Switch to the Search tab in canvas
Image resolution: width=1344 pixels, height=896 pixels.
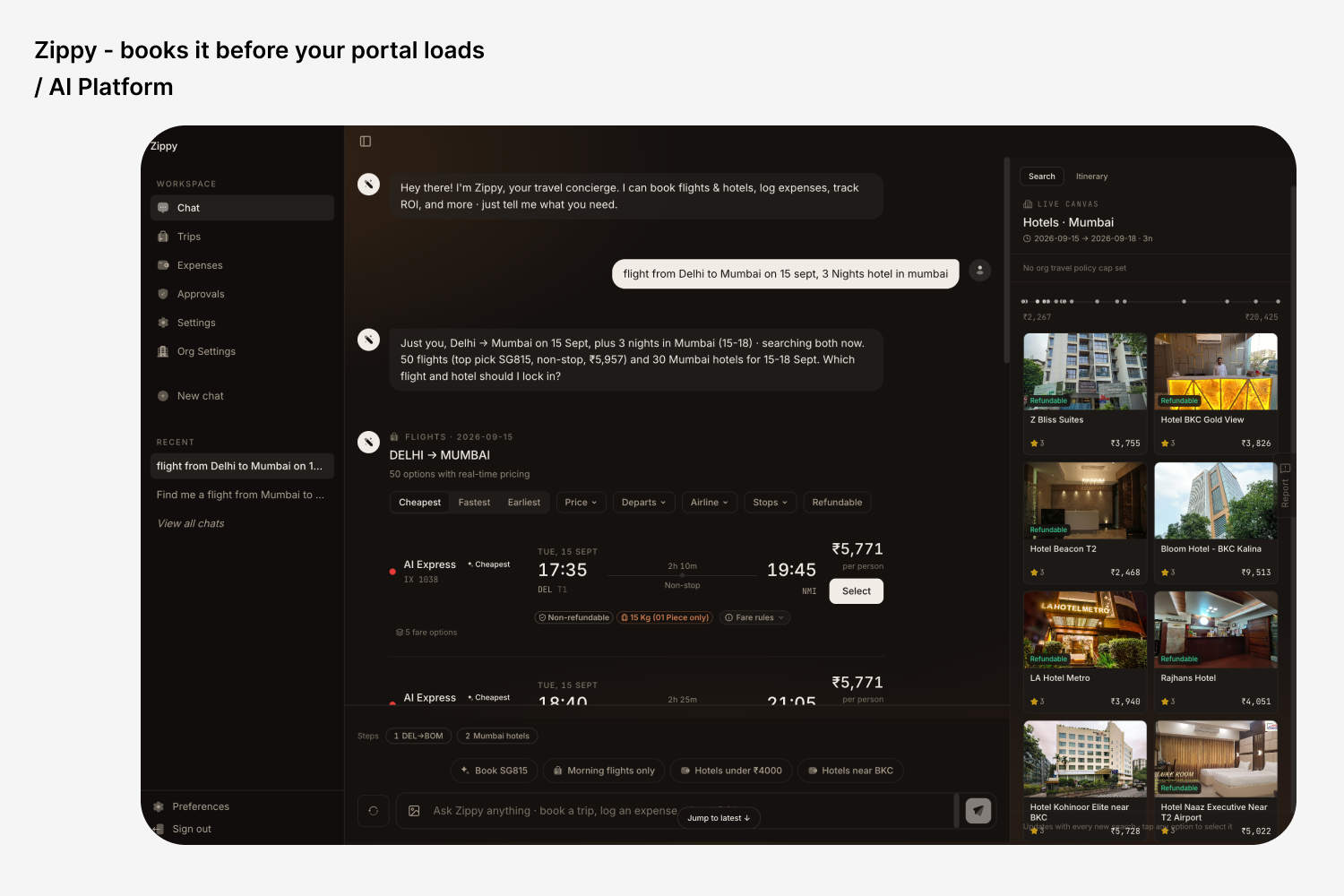point(1041,177)
